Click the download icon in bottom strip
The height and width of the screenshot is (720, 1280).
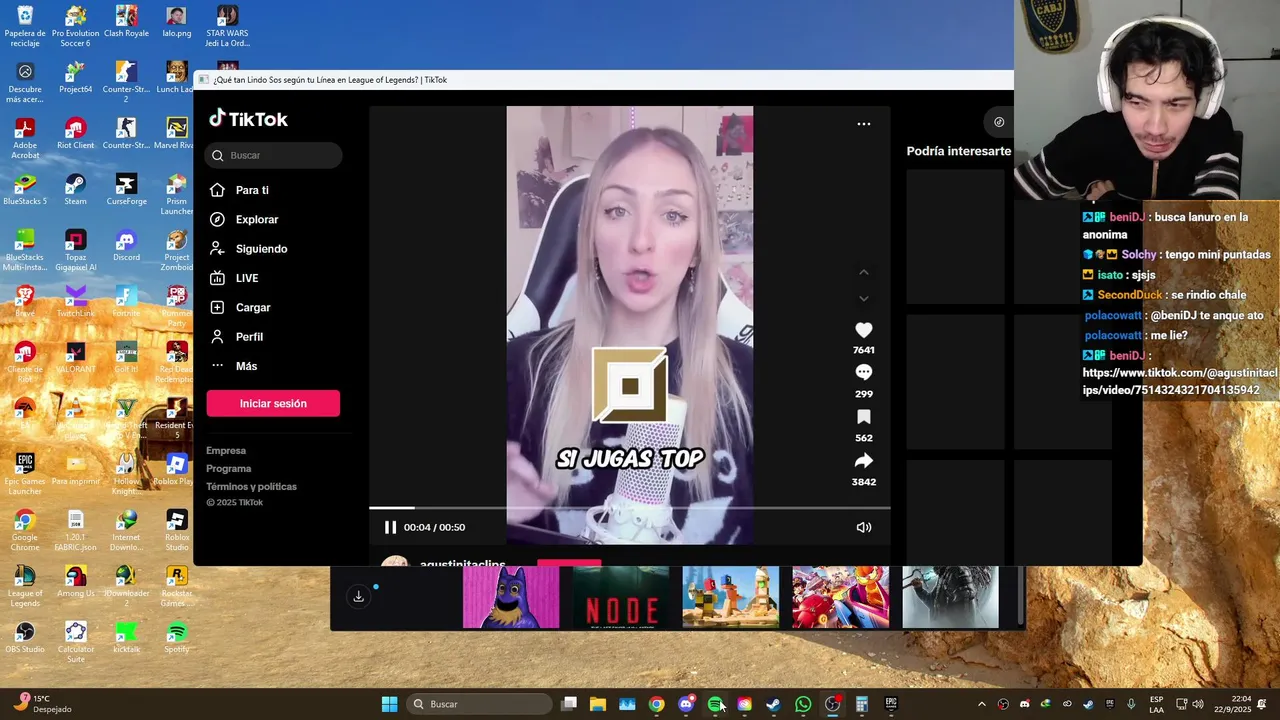tap(358, 597)
